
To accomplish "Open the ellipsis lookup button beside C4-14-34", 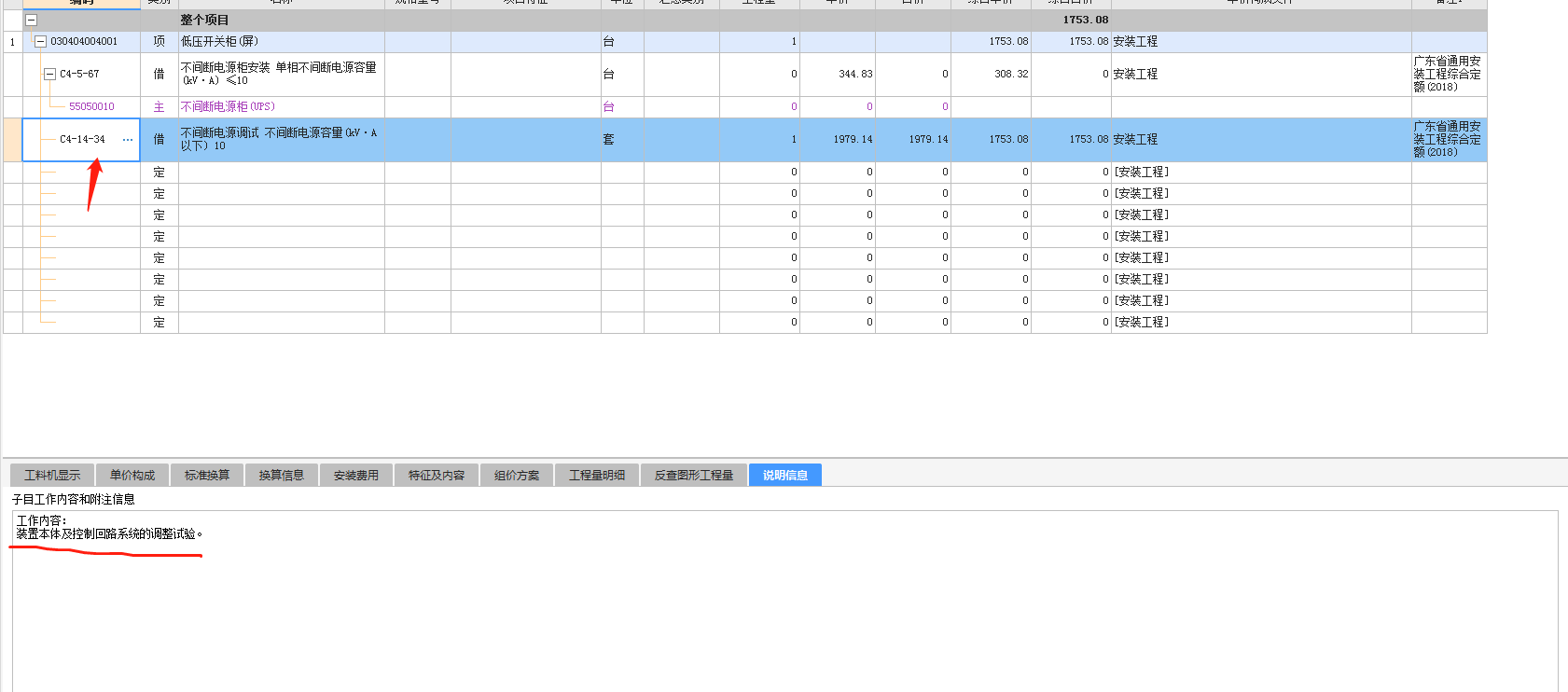I will [128, 140].
